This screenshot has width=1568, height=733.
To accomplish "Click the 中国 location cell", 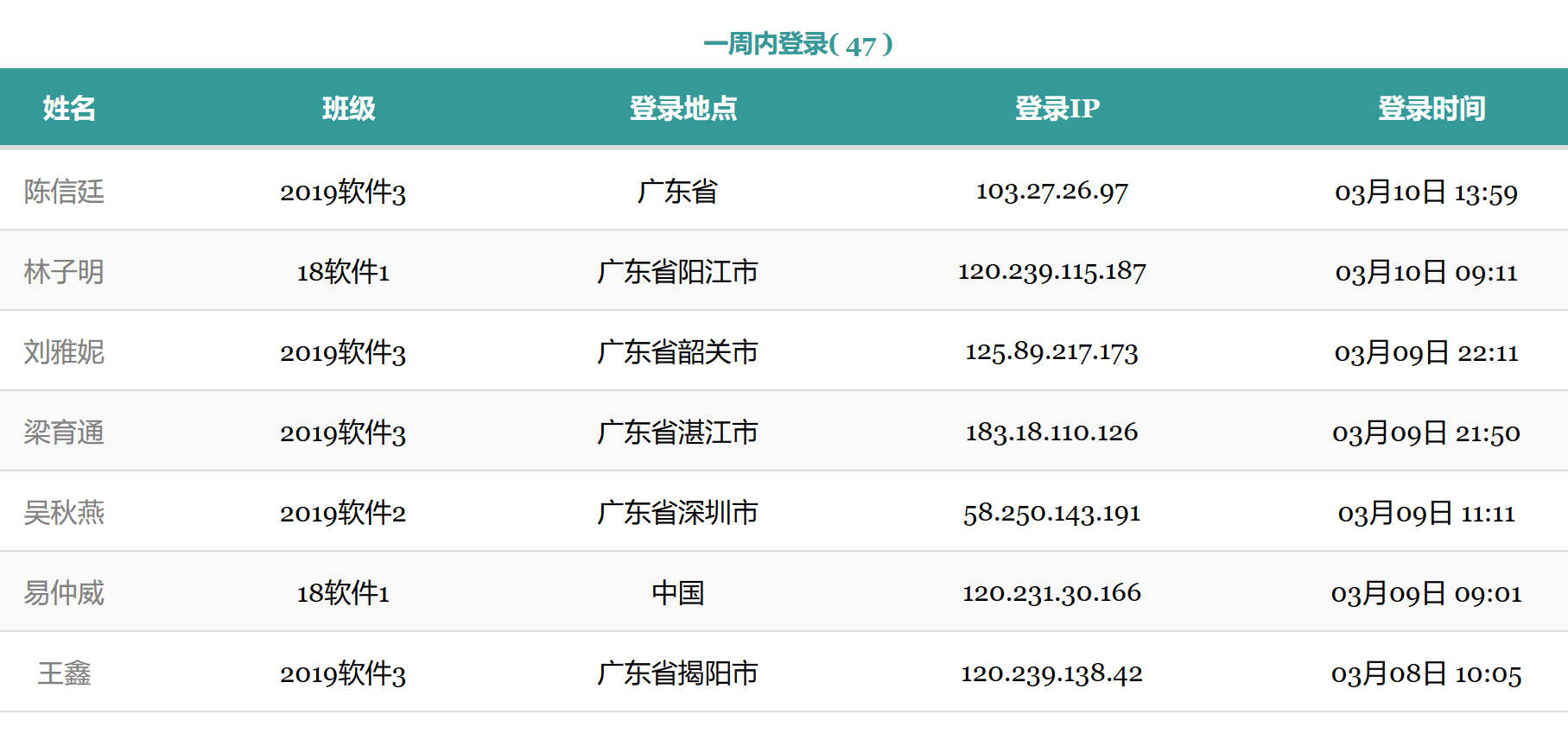I will [x=677, y=593].
